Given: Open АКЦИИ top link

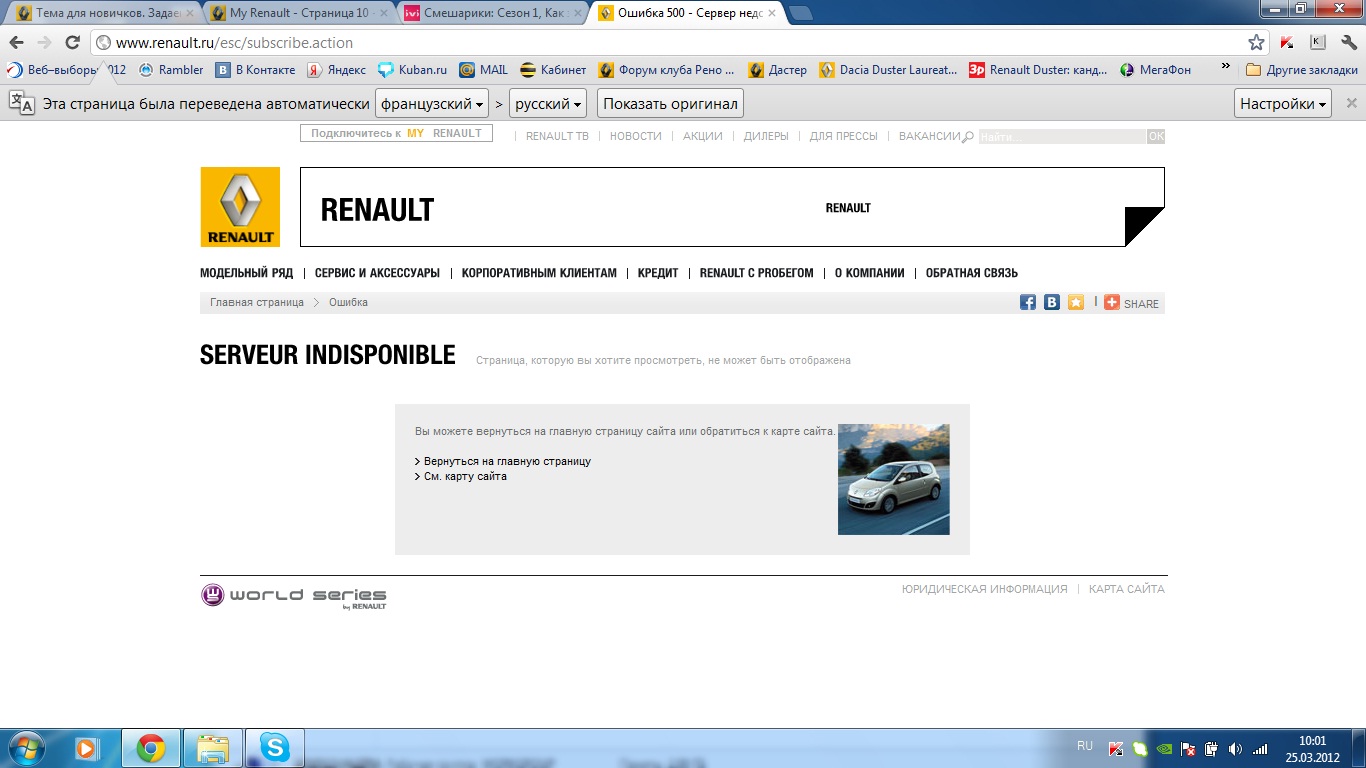Looking at the screenshot, I should click(703, 137).
